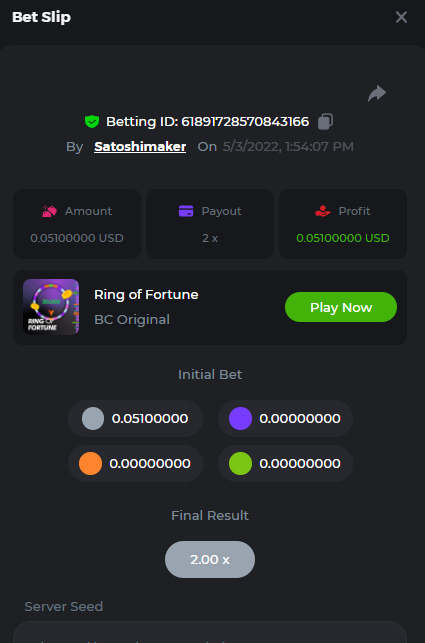Click the Betting ID number text
425x643 pixels.
[x=245, y=122]
